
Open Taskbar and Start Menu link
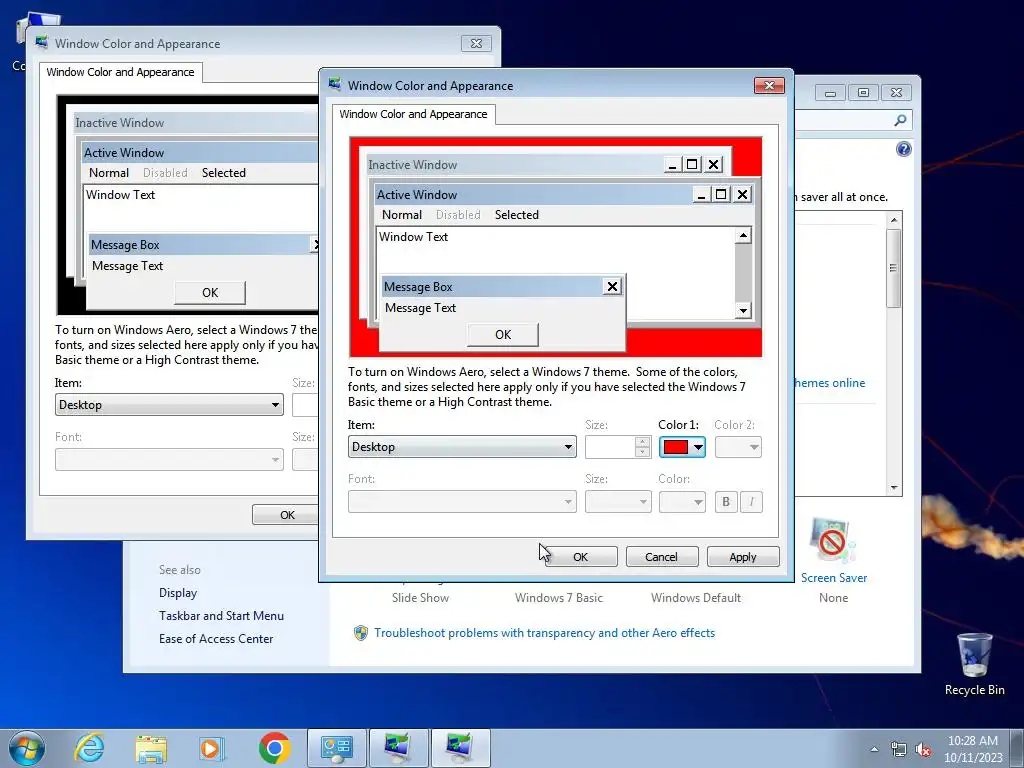point(221,616)
